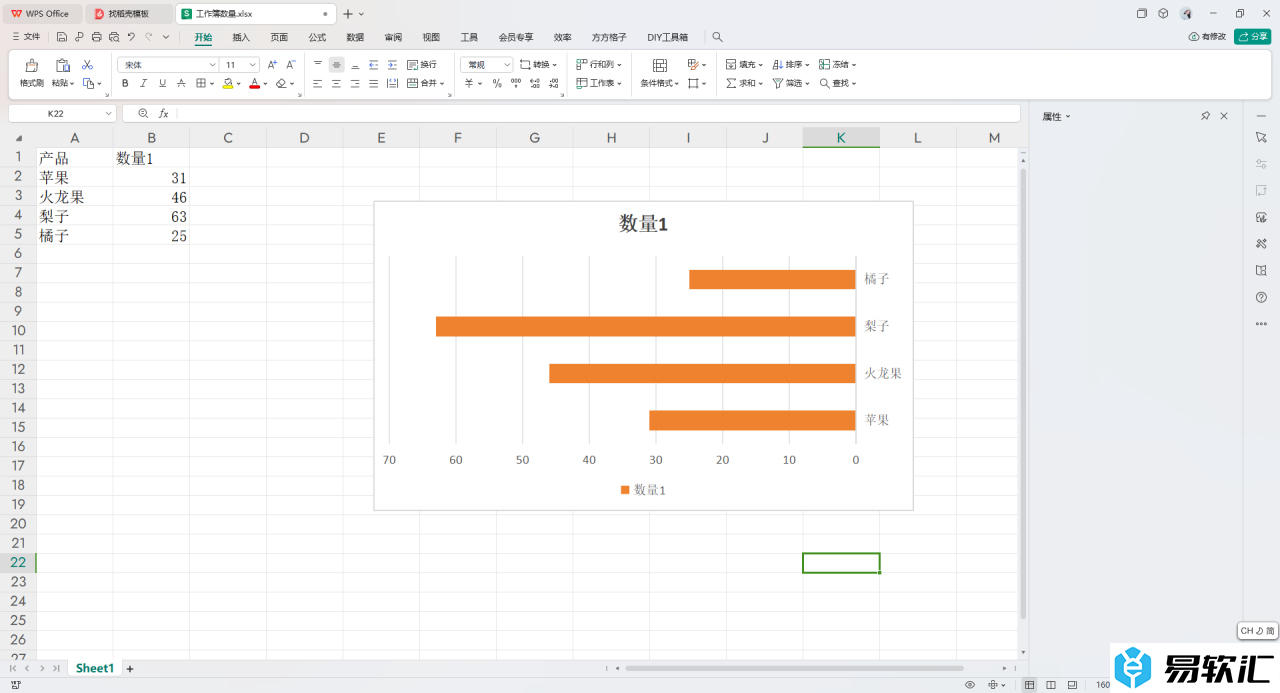The image size is (1280, 693).
Task: Click the eye reading-mode icon in status bar
Action: point(970,685)
